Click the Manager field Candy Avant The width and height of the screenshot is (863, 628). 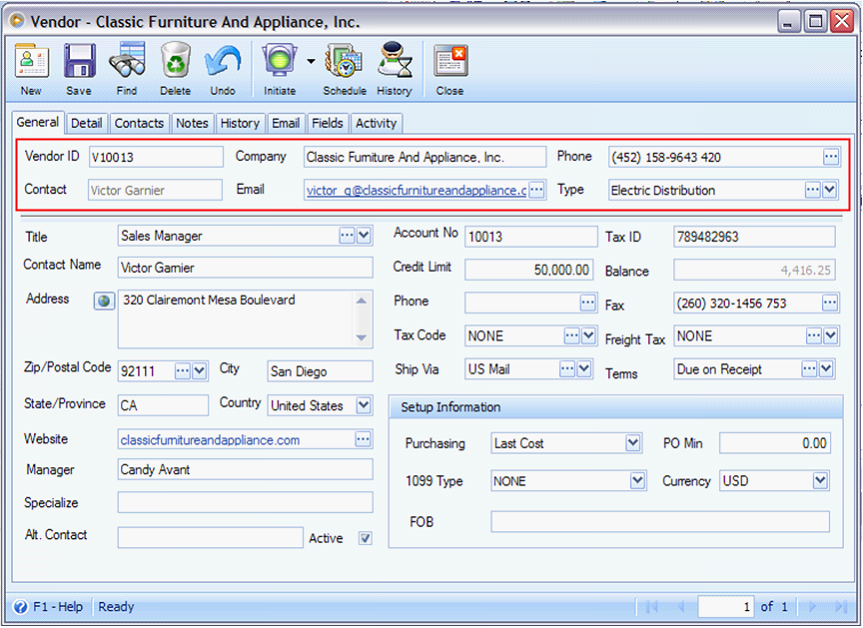(245, 469)
